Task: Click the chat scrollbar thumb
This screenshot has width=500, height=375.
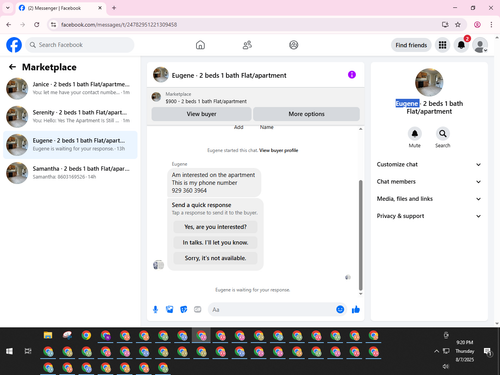Action: 360,235
